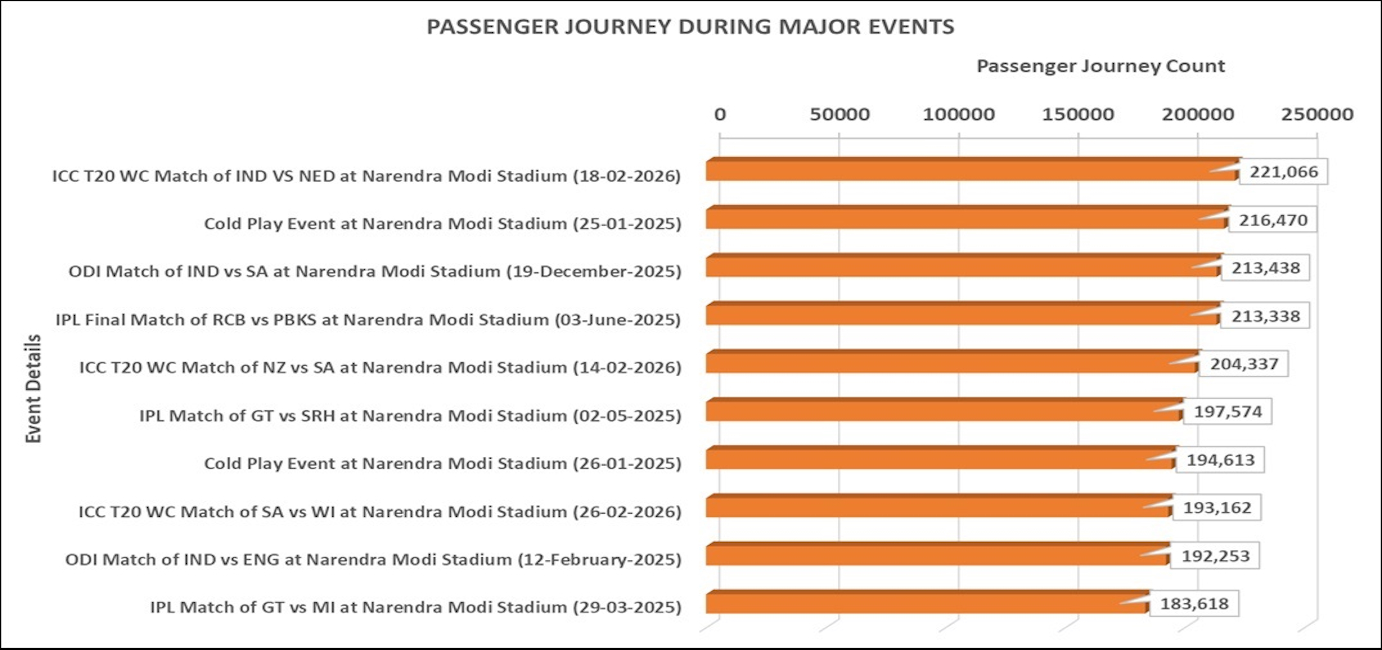Click the orange bar for GT vs MI match

tap(925, 603)
